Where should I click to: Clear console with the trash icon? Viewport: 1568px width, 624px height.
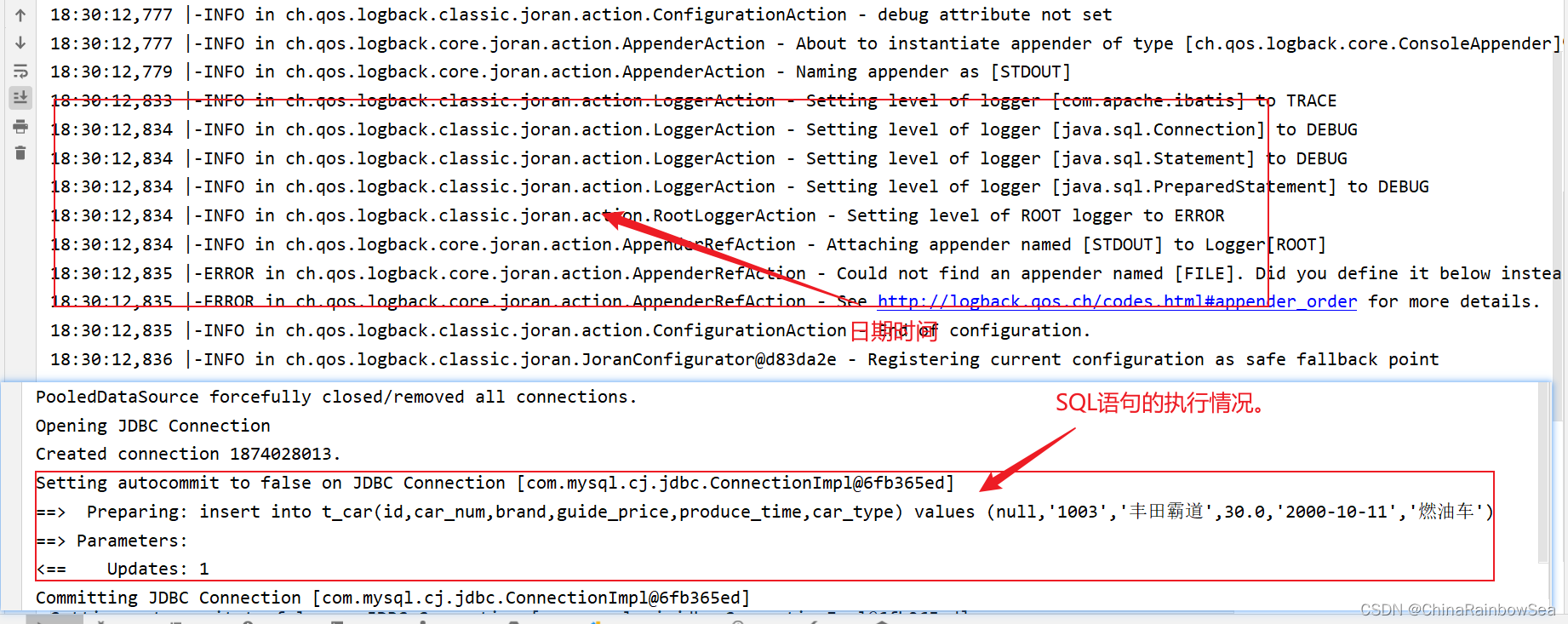point(20,153)
